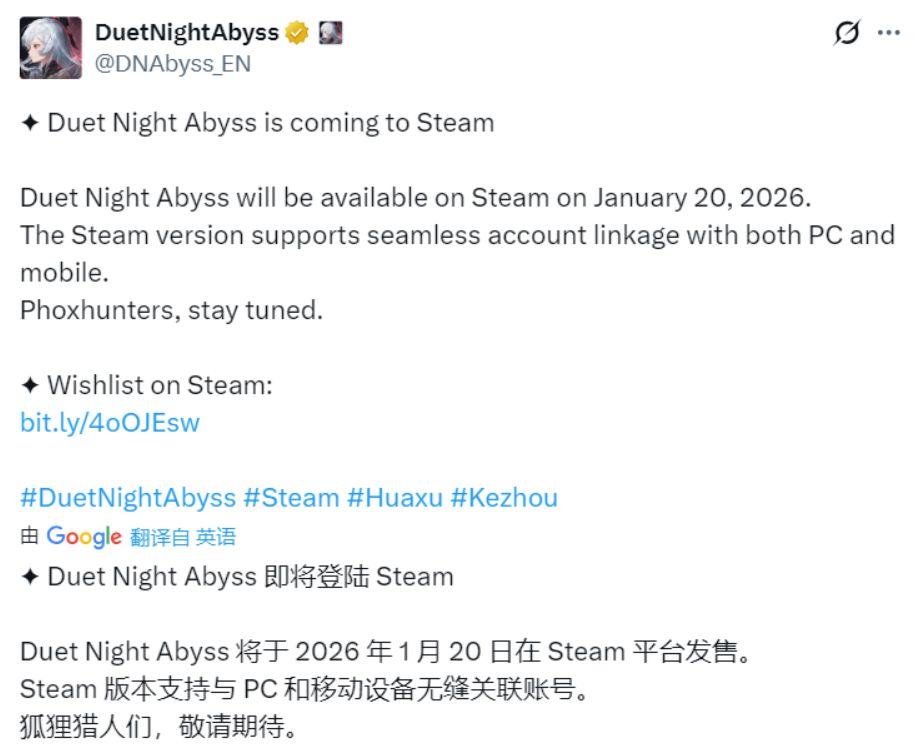Click the Google logo in translation credit

click(84, 537)
